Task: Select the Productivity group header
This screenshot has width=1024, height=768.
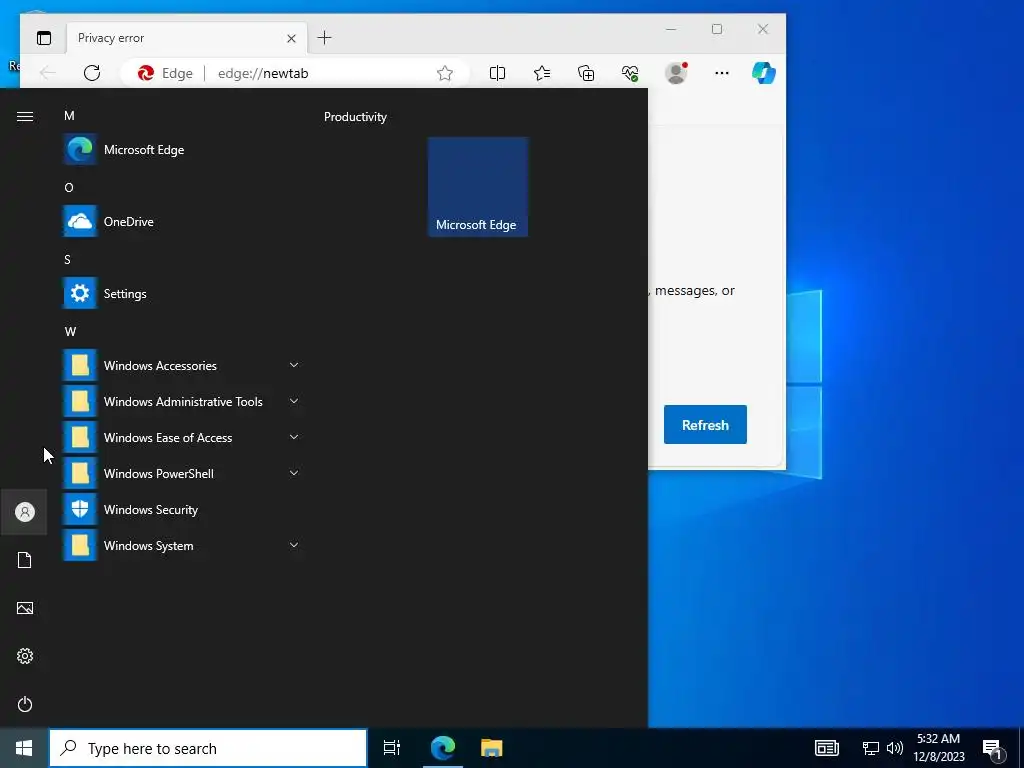Action: 355,117
